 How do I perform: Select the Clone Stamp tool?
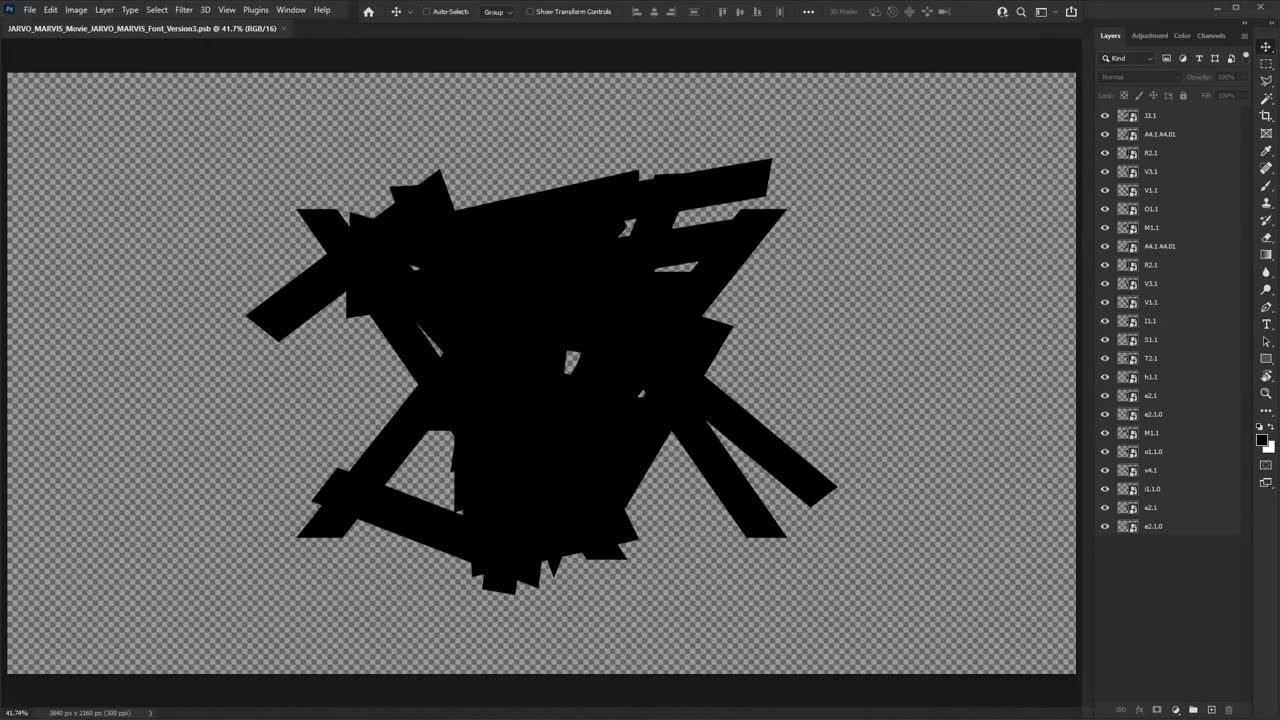pos(1266,203)
